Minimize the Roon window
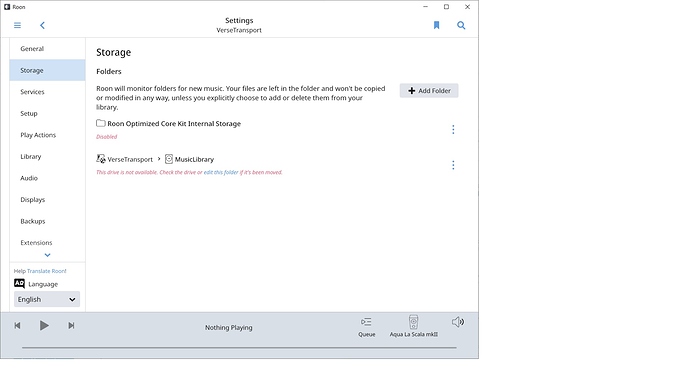Screen dimensions: 690x388 pos(425,7)
